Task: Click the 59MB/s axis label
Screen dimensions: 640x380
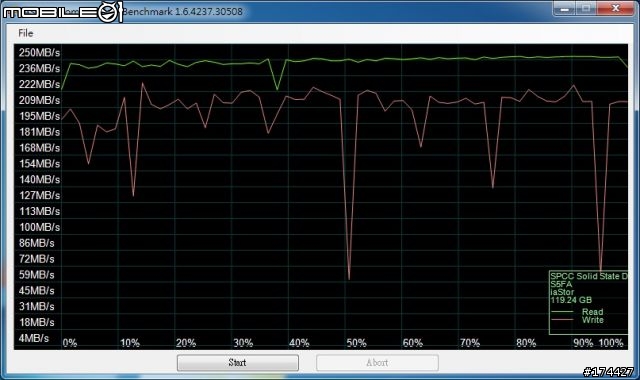Action: tap(36, 275)
